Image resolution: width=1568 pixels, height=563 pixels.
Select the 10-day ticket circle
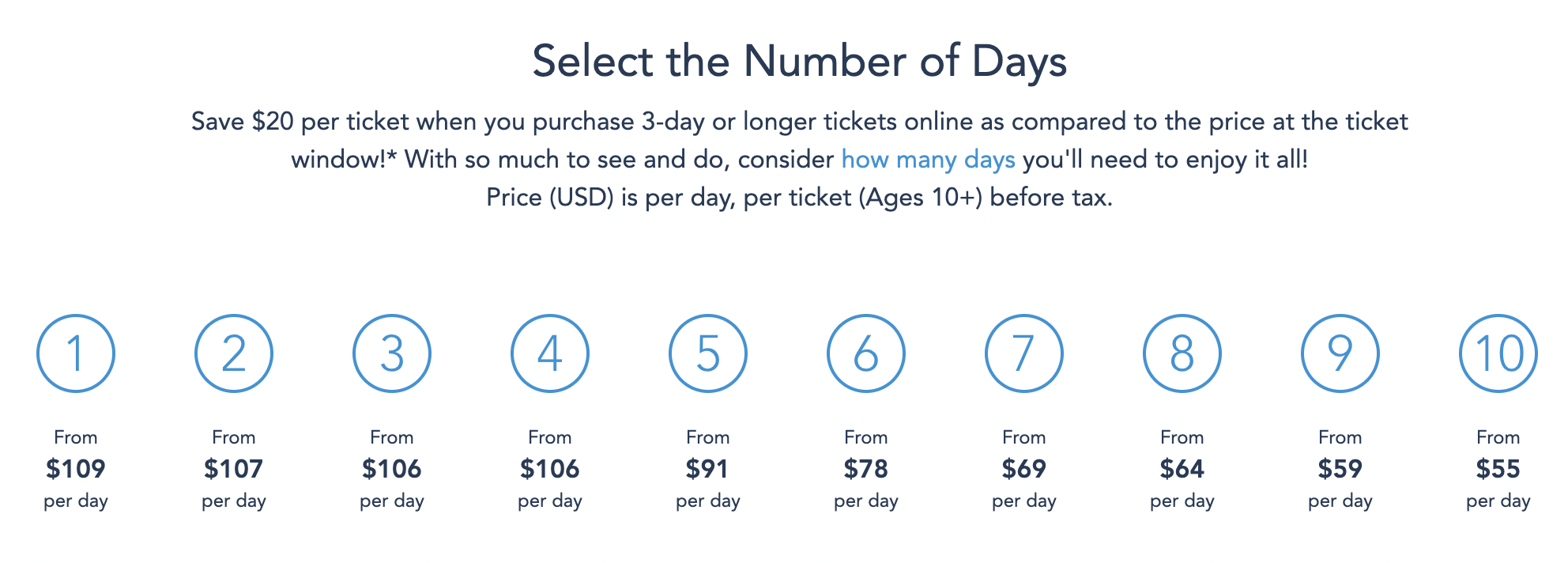tap(1498, 353)
